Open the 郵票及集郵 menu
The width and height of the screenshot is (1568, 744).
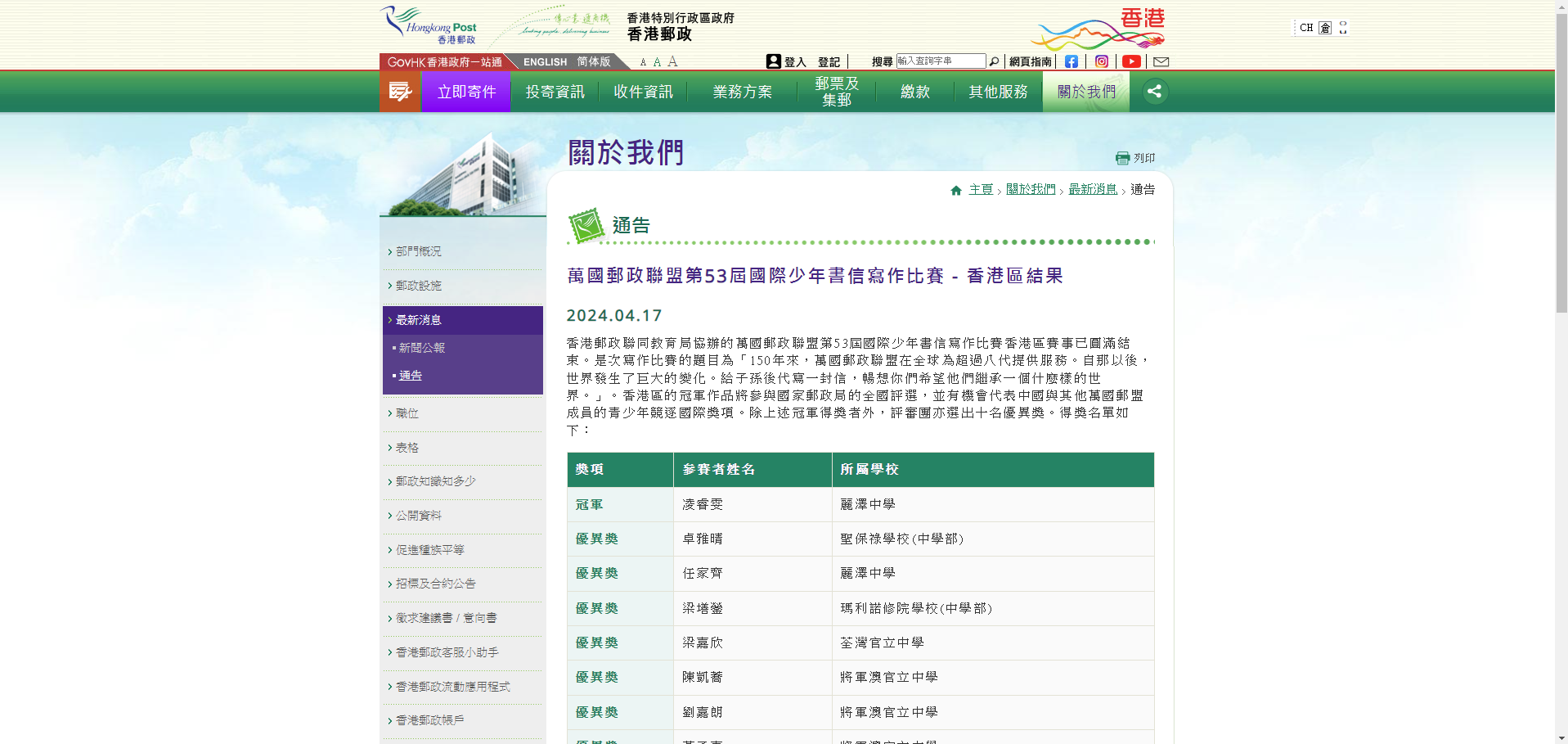[x=837, y=92]
